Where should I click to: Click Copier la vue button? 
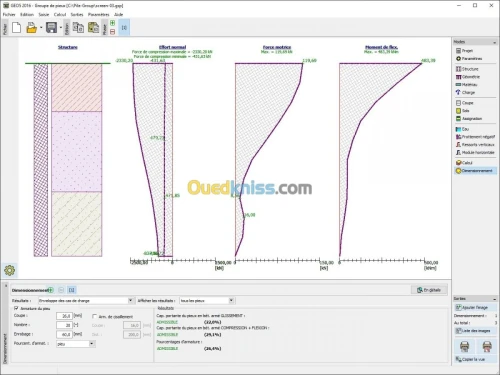(x=476, y=359)
